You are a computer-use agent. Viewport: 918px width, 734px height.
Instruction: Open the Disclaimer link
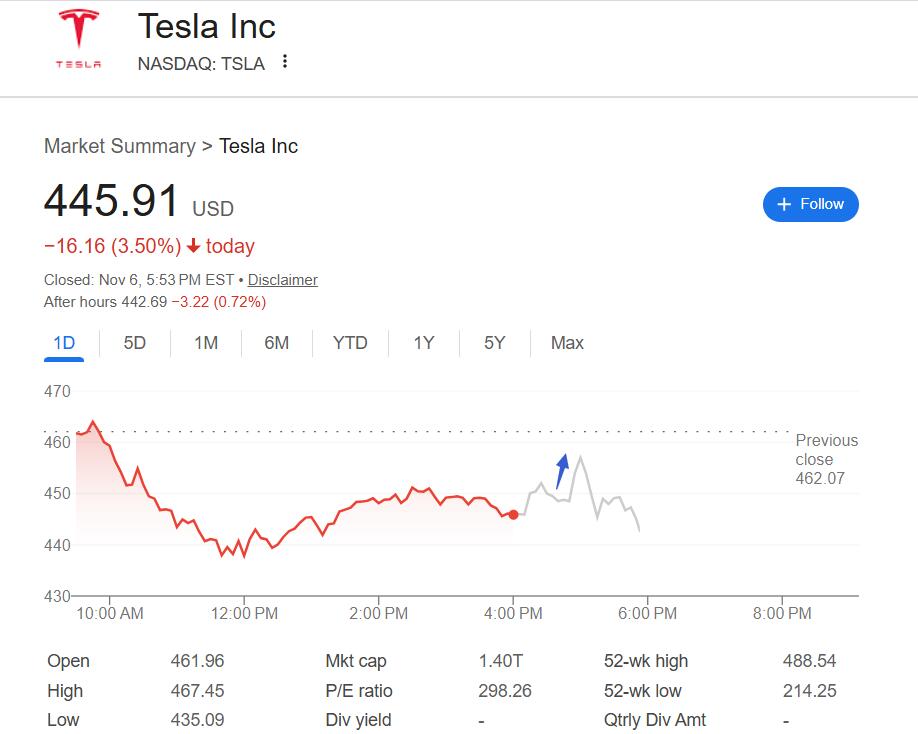pyautogui.click(x=282, y=280)
